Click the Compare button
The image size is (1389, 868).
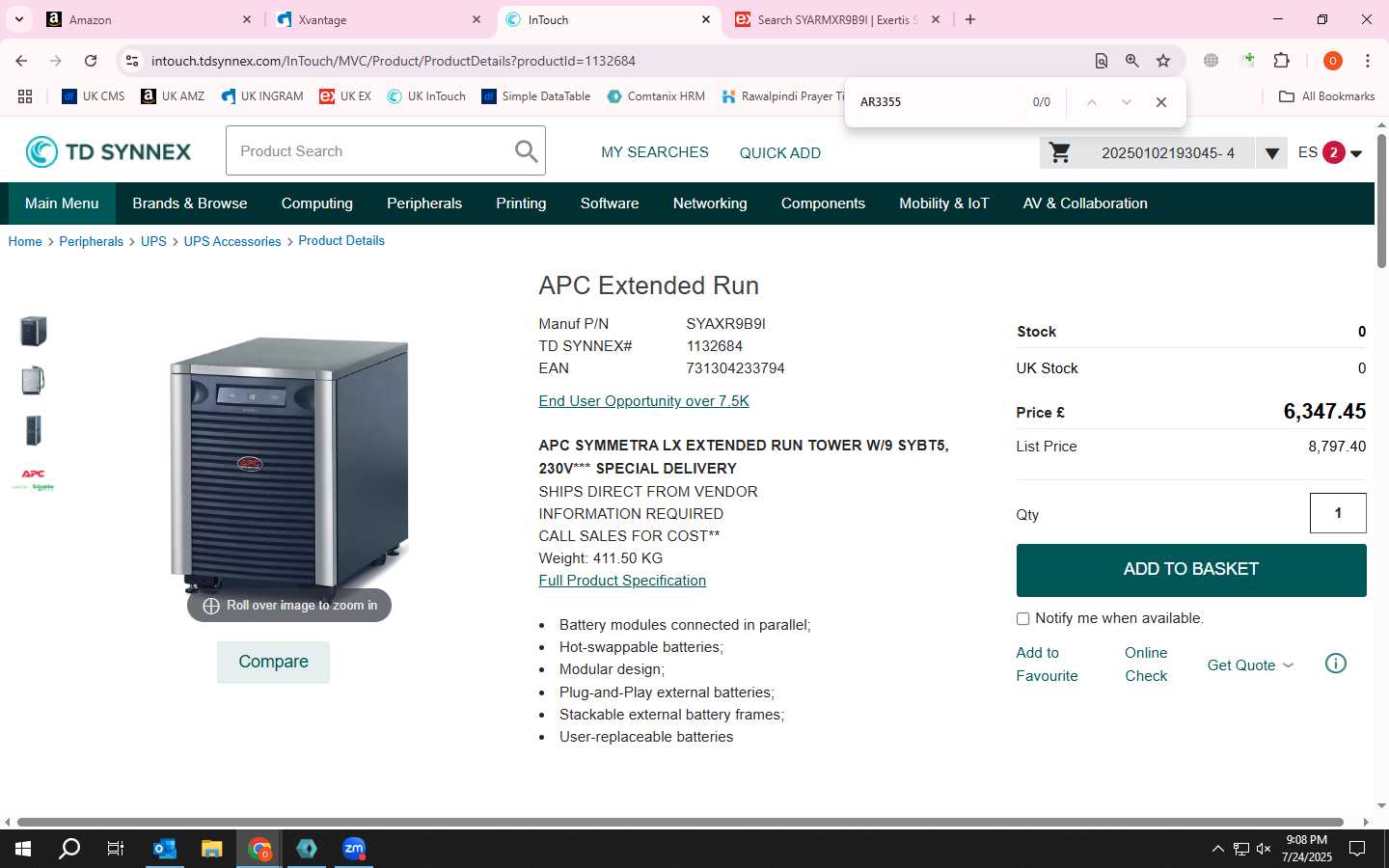tap(273, 662)
